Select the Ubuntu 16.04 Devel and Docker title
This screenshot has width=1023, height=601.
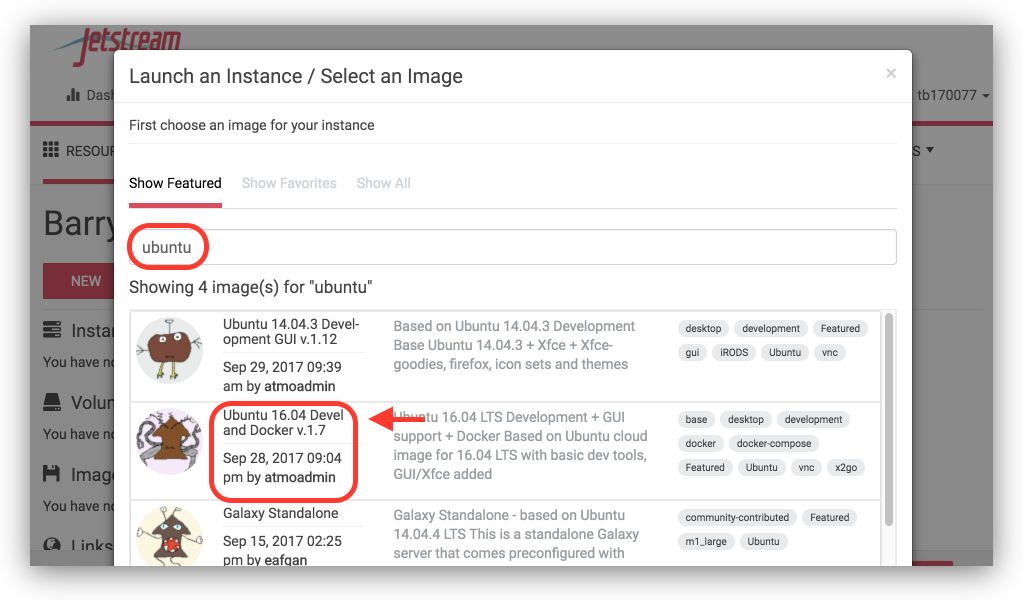point(283,422)
